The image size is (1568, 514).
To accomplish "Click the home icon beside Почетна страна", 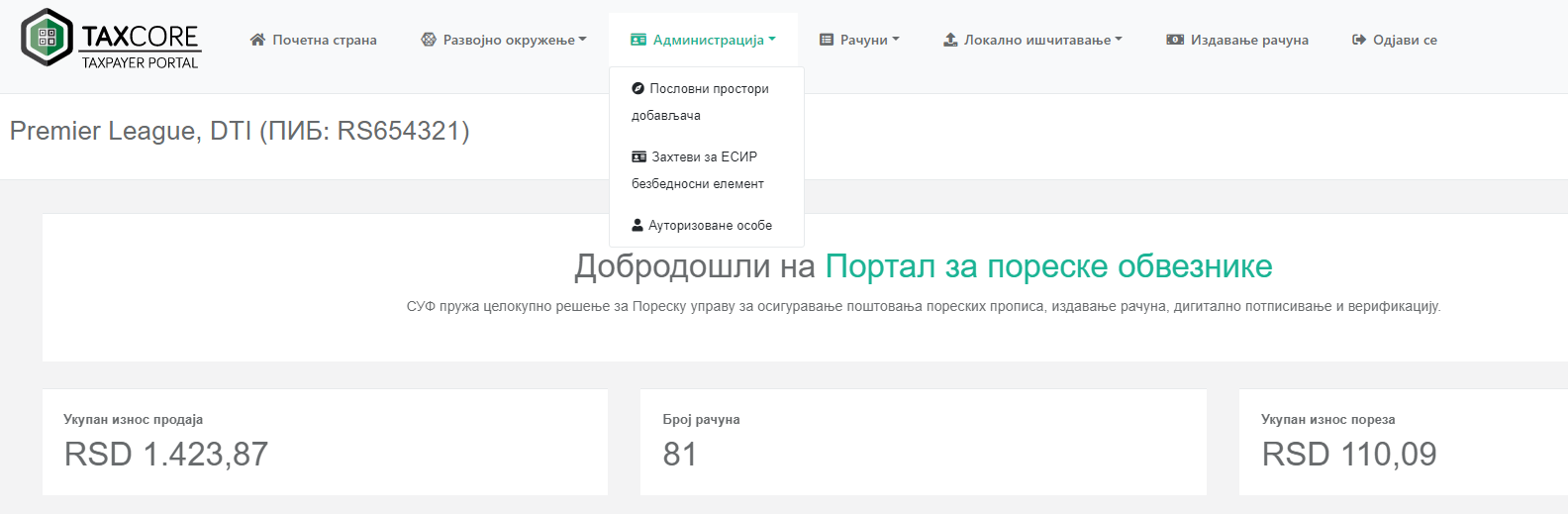I will click(x=257, y=40).
